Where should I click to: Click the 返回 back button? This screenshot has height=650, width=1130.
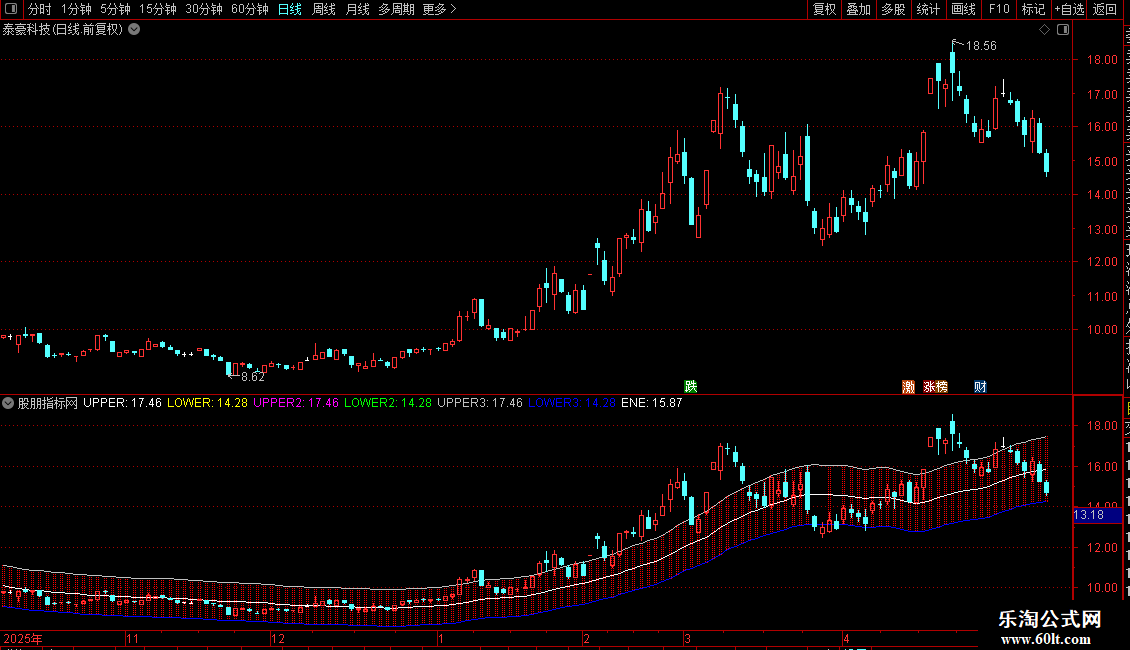[1105, 9]
